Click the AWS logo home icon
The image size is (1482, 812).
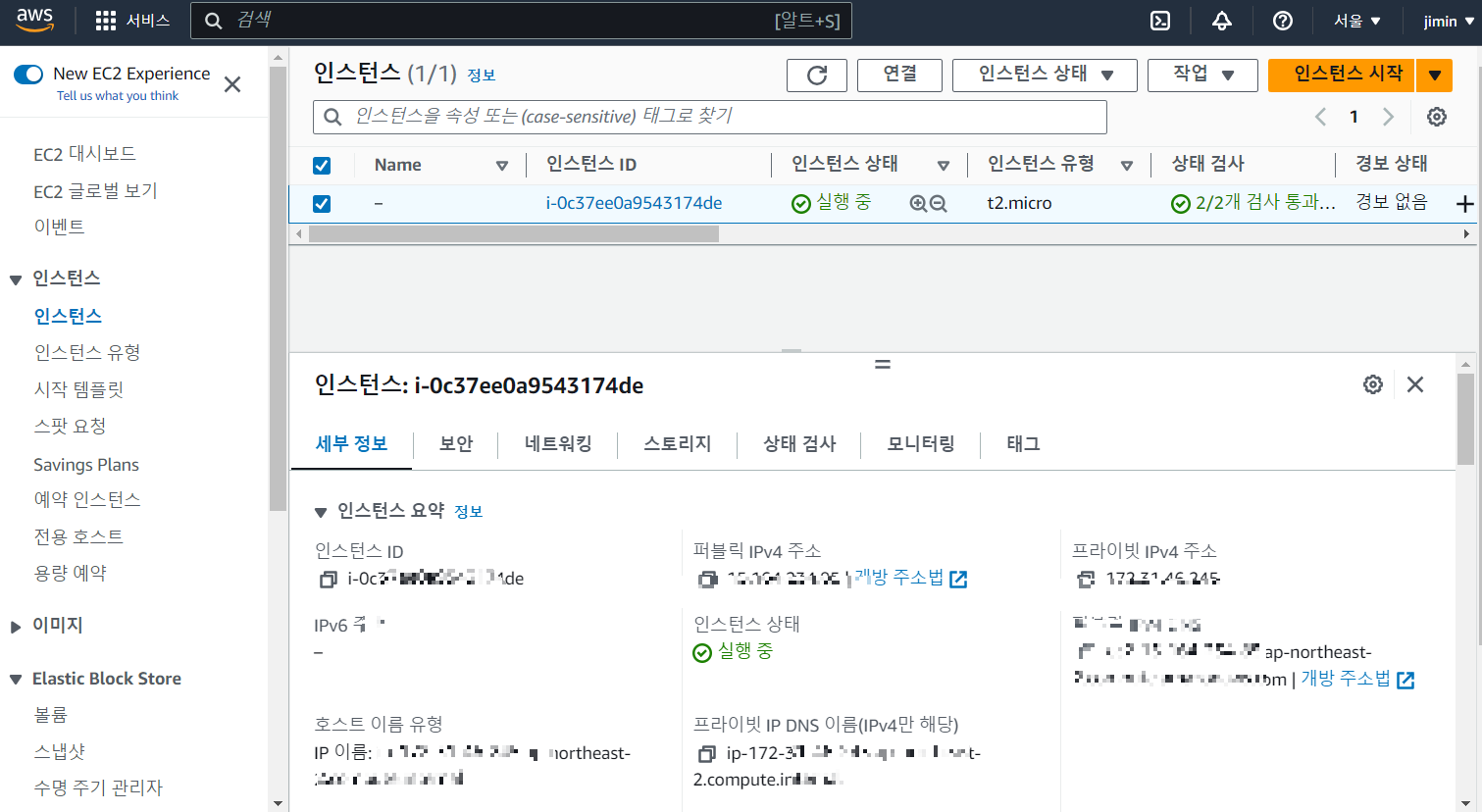pos(35,21)
